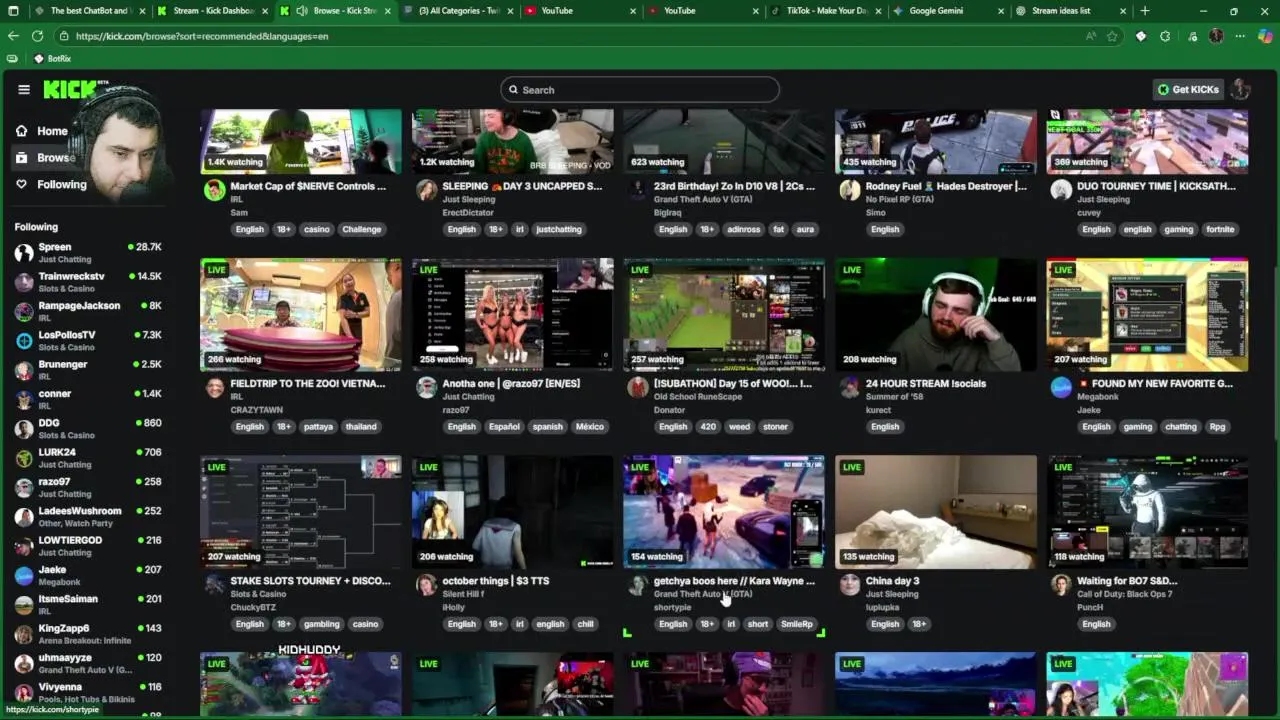Open the browser extensions icon
Viewport: 1280px width, 720px height.
(1165, 36)
